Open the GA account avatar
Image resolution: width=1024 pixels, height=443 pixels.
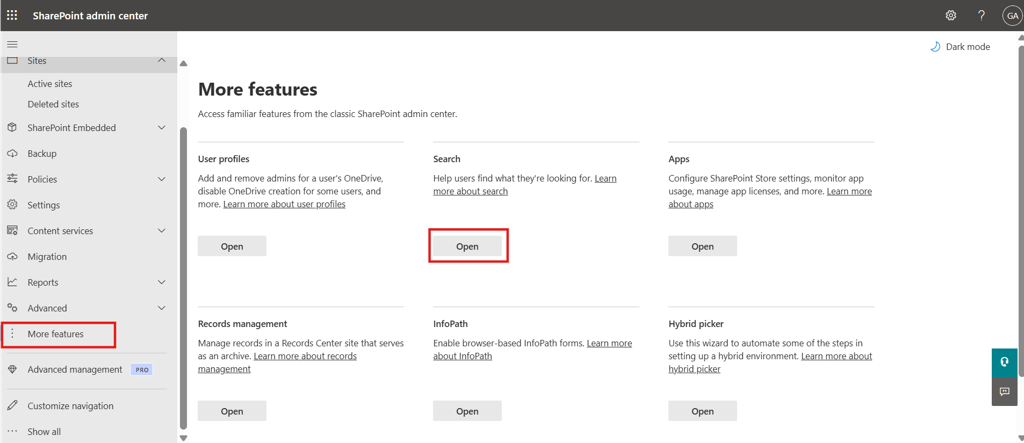(1012, 16)
